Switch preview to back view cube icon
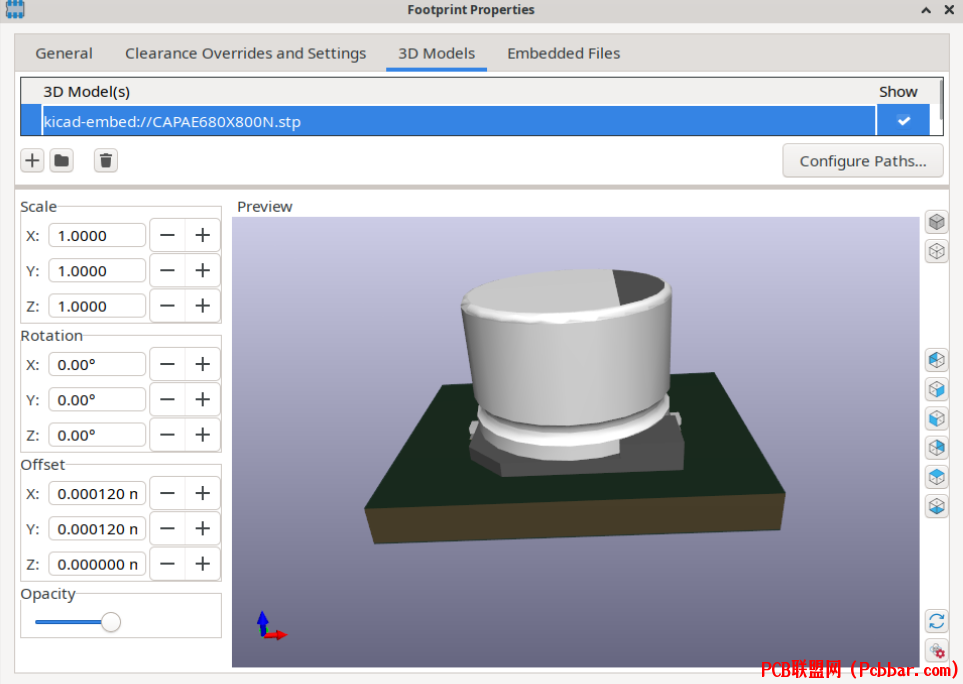The height and width of the screenshot is (684, 963). point(936,448)
